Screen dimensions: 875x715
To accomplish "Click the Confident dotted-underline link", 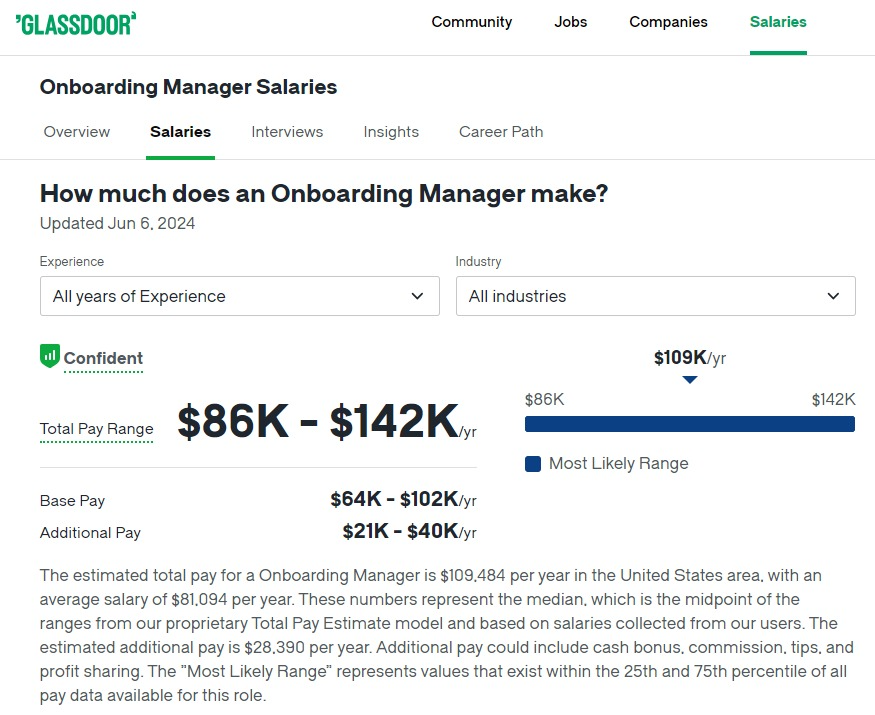I will 103,358.
